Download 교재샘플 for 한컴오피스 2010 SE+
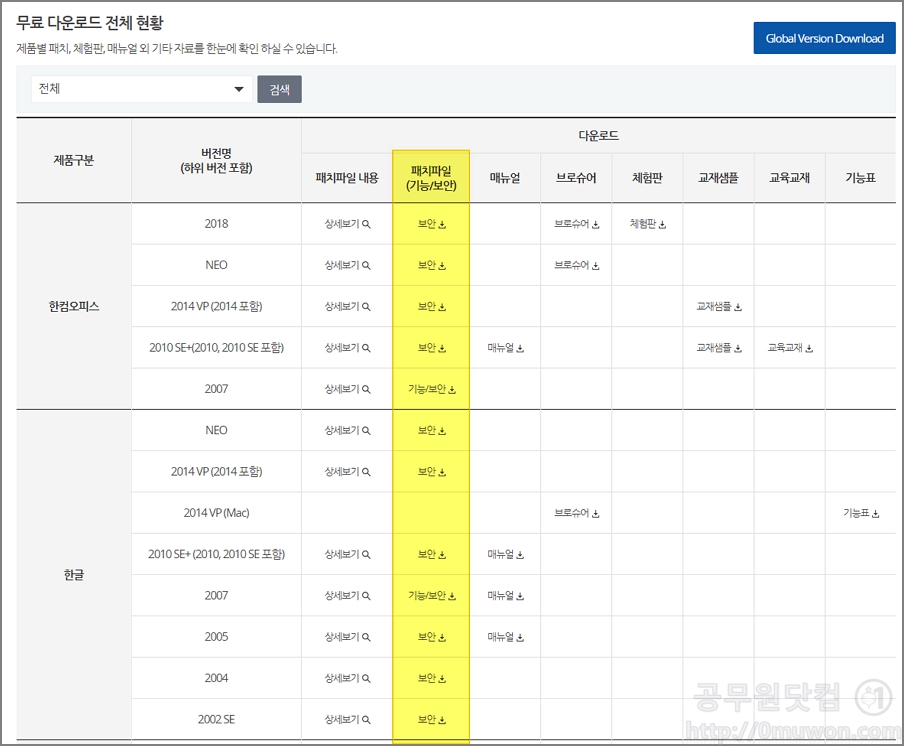The height and width of the screenshot is (746, 904). [x=719, y=348]
